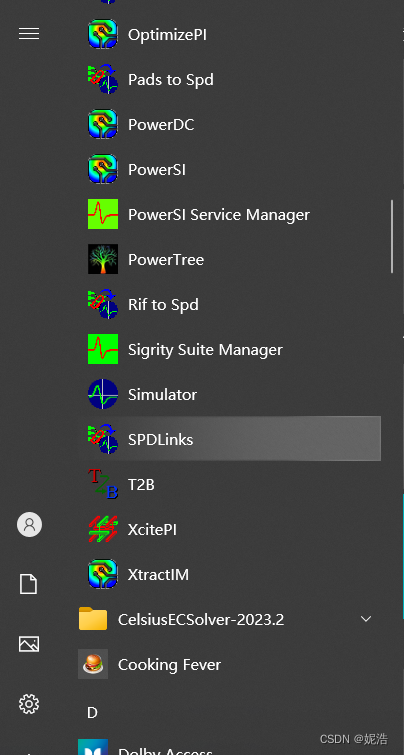Screen dimensions: 404x755
Task: Click the PowerSI app icon
Action: 103,169
